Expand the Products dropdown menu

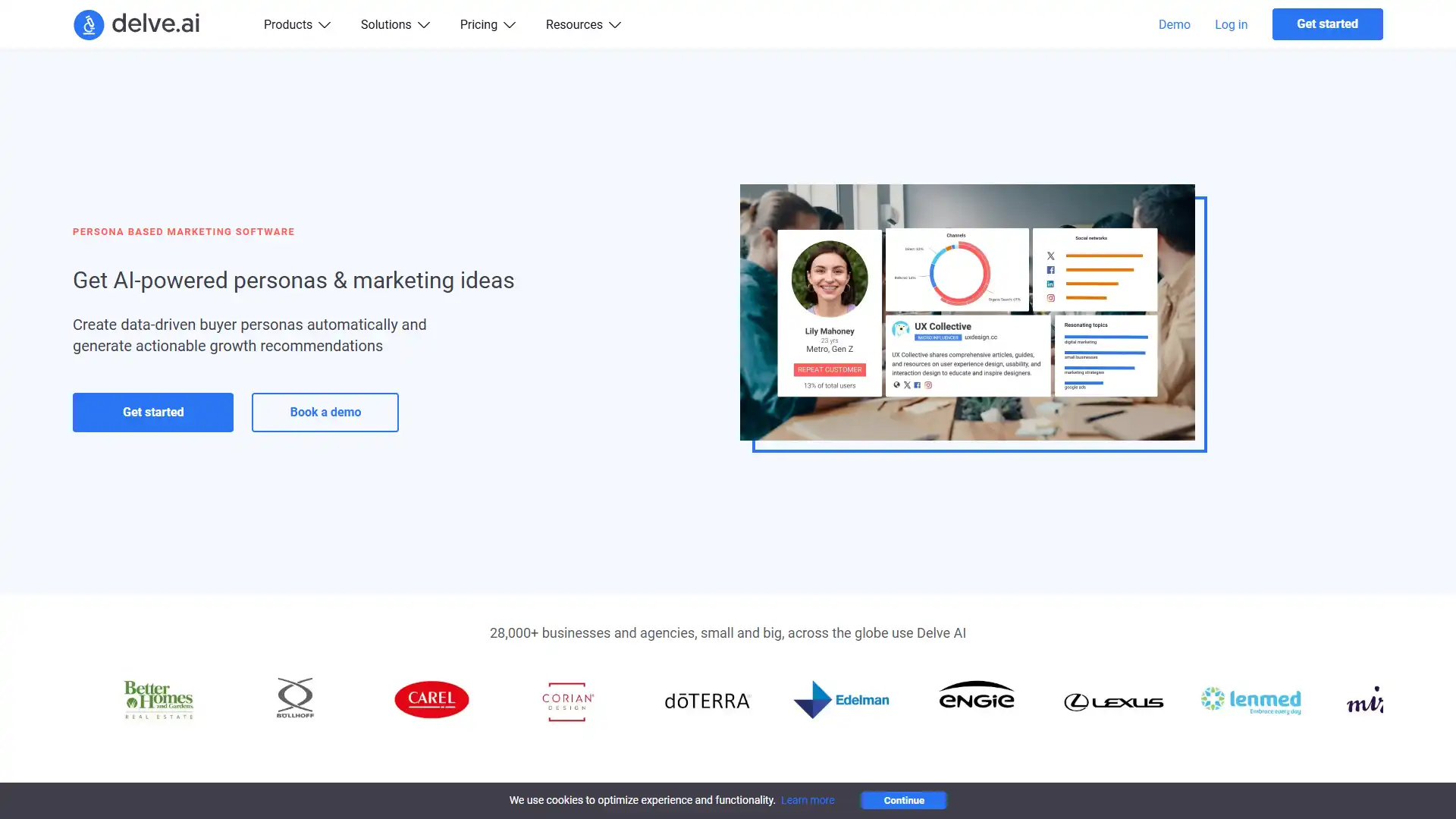(x=296, y=23)
